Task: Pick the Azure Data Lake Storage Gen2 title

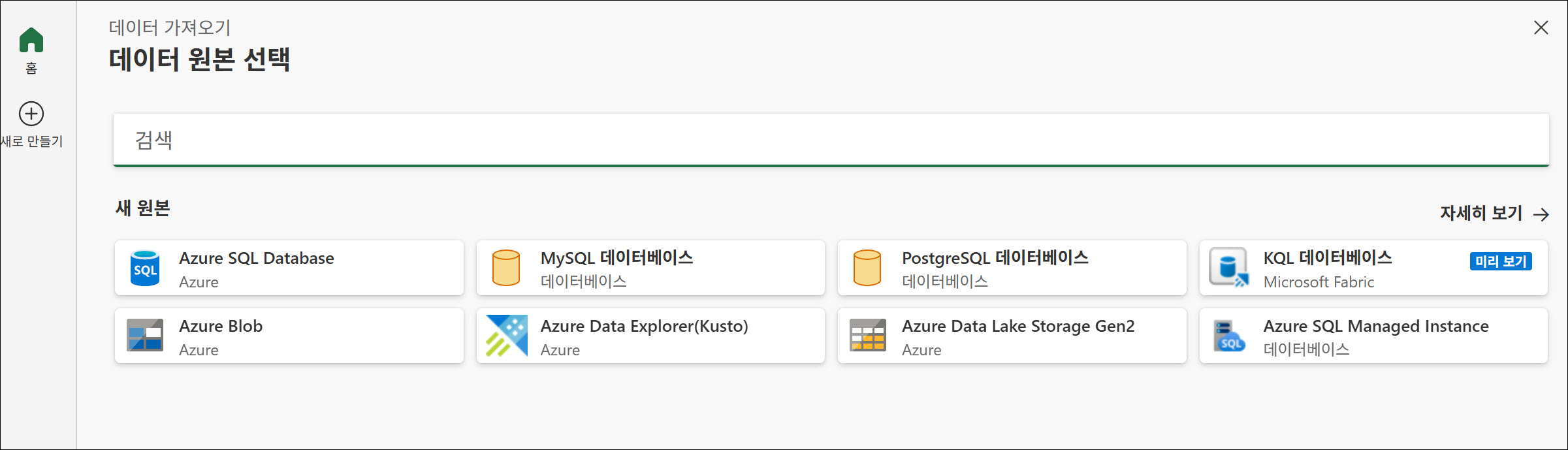Action: coord(1018,326)
